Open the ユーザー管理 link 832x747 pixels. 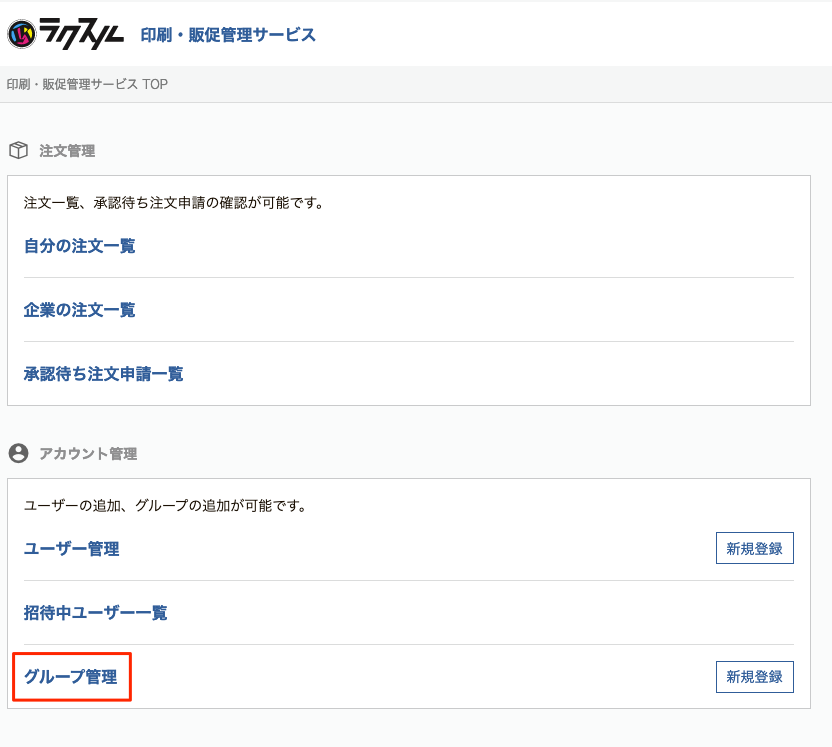tap(72, 549)
